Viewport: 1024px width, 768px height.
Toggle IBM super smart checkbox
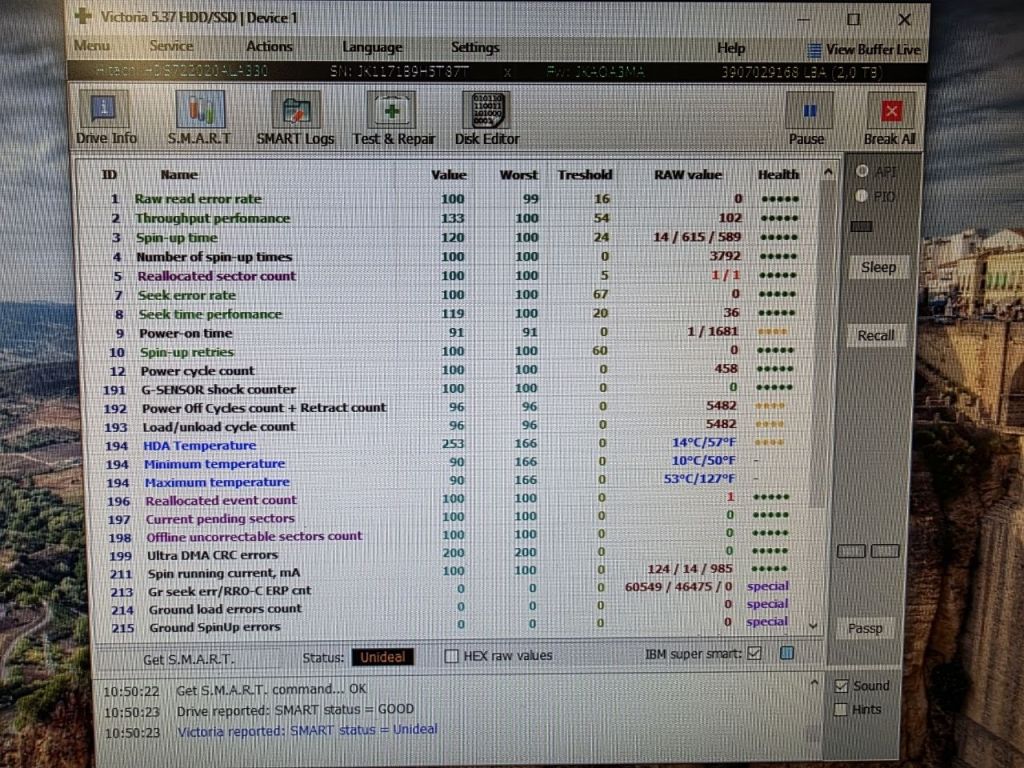[754, 653]
